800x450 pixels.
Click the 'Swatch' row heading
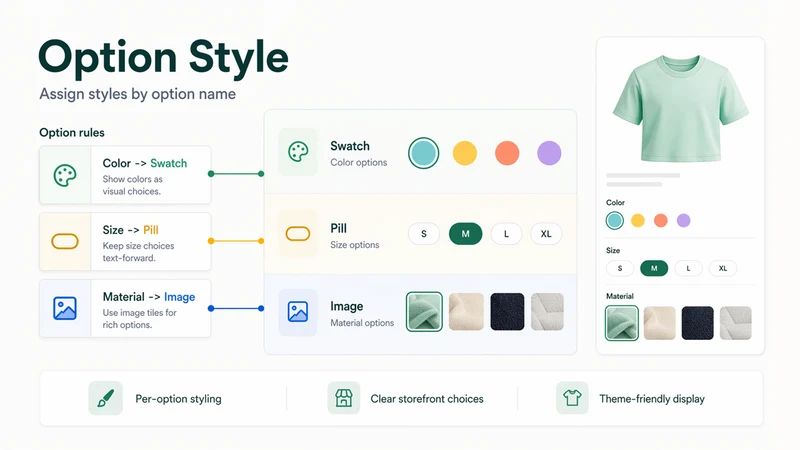(350, 146)
